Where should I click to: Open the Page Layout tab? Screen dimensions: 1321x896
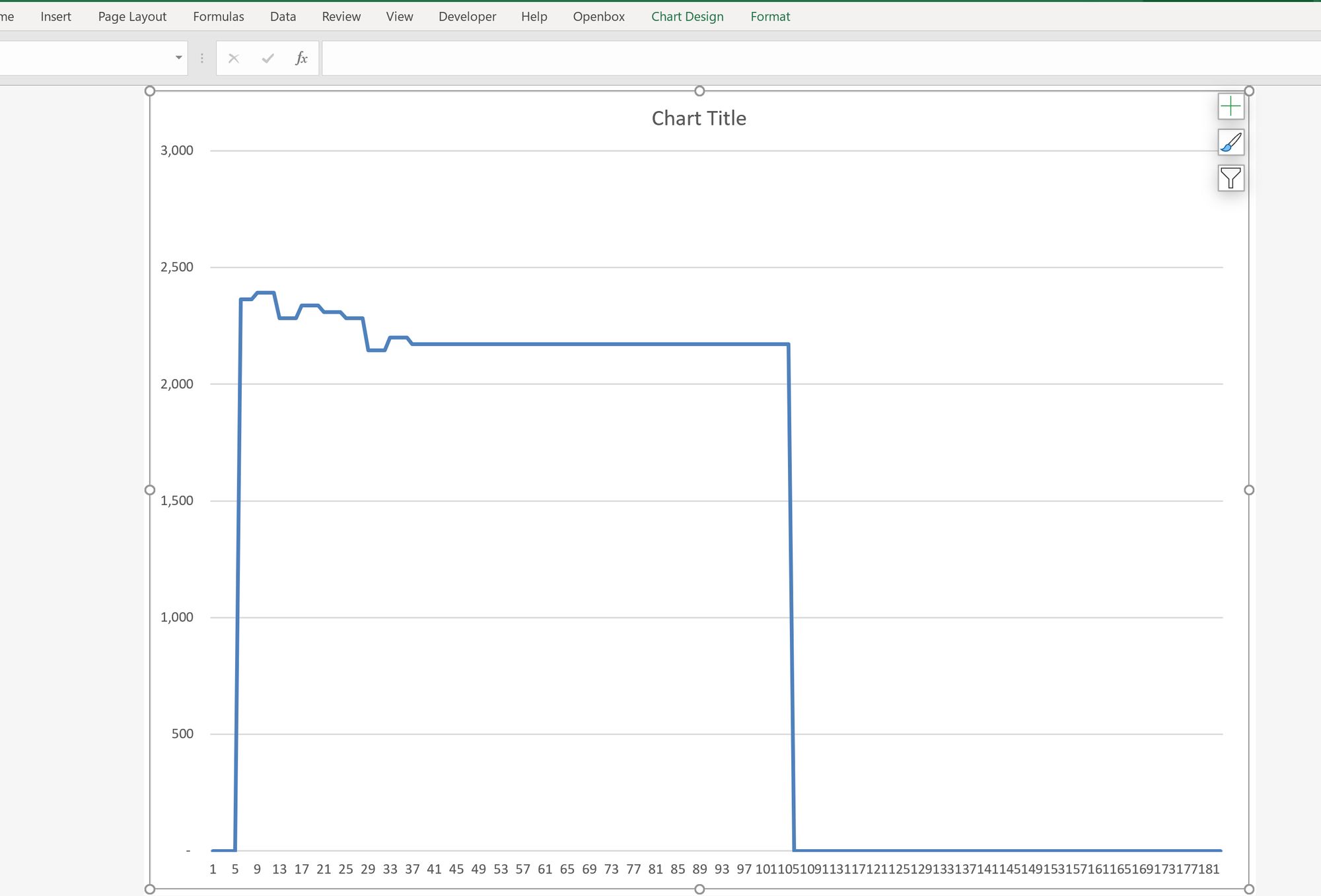pos(132,17)
